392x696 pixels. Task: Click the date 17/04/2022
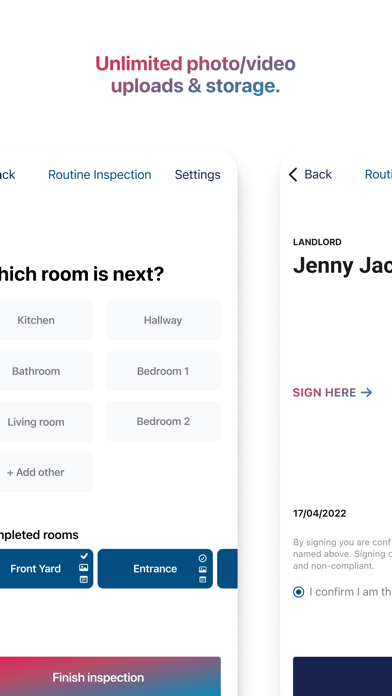(320, 514)
